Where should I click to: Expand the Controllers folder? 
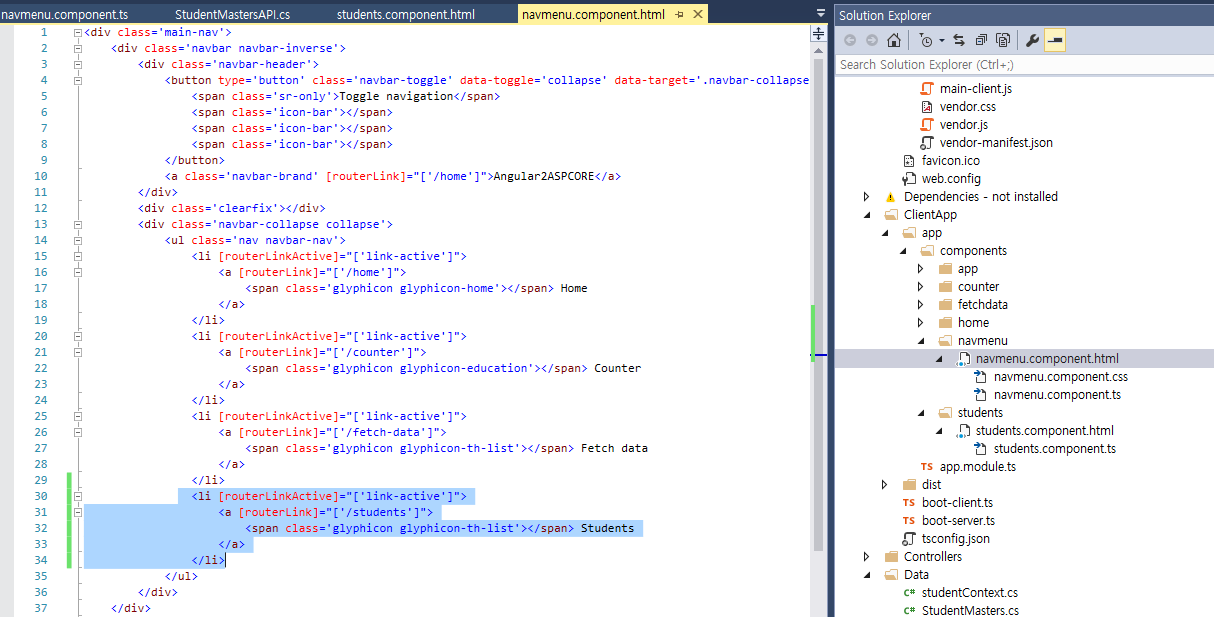click(866, 557)
